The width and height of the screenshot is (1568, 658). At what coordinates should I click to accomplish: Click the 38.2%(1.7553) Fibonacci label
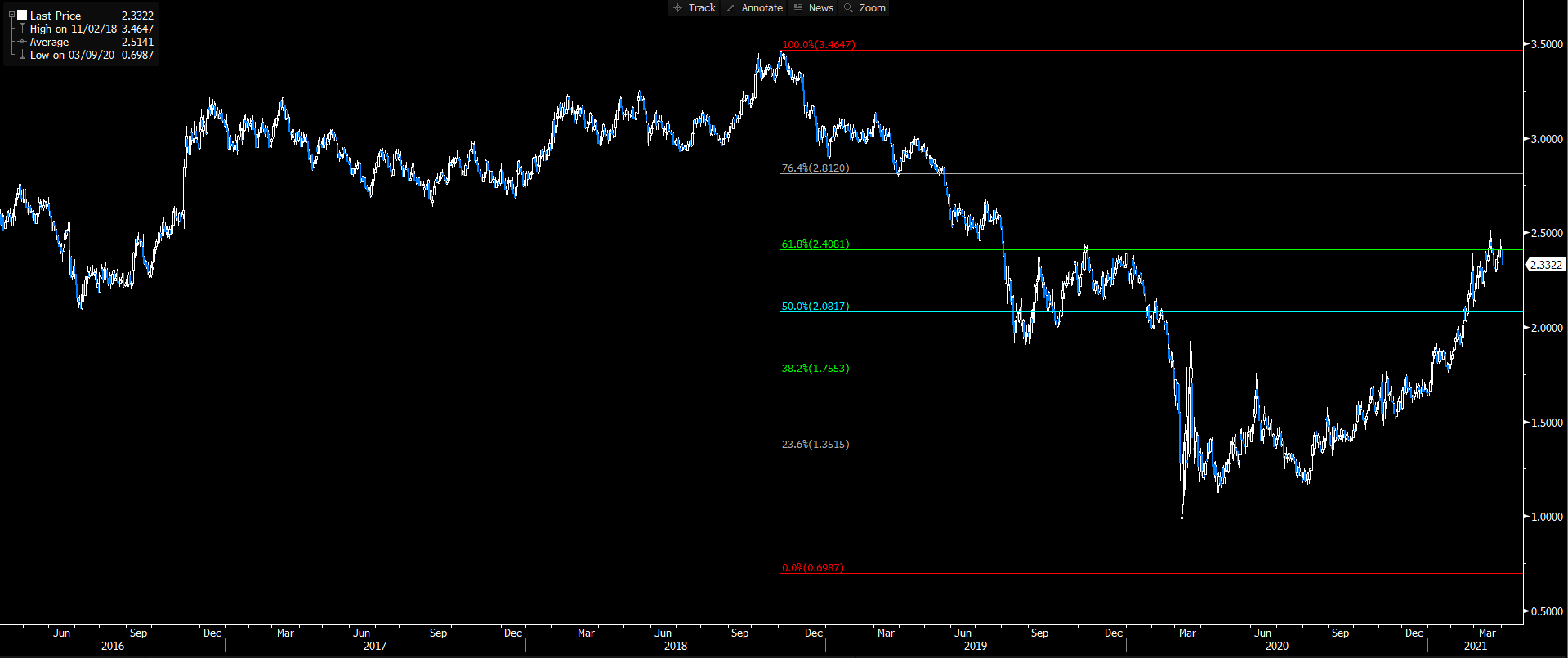(815, 369)
